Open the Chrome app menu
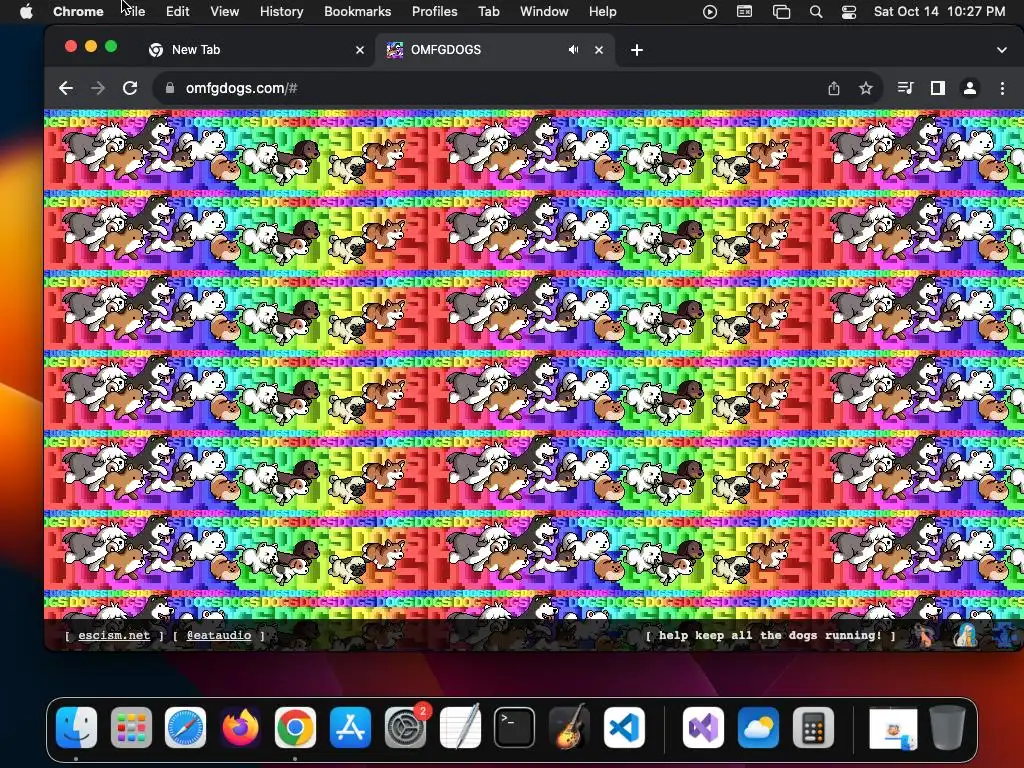The image size is (1024, 768). pyautogui.click(x=78, y=12)
